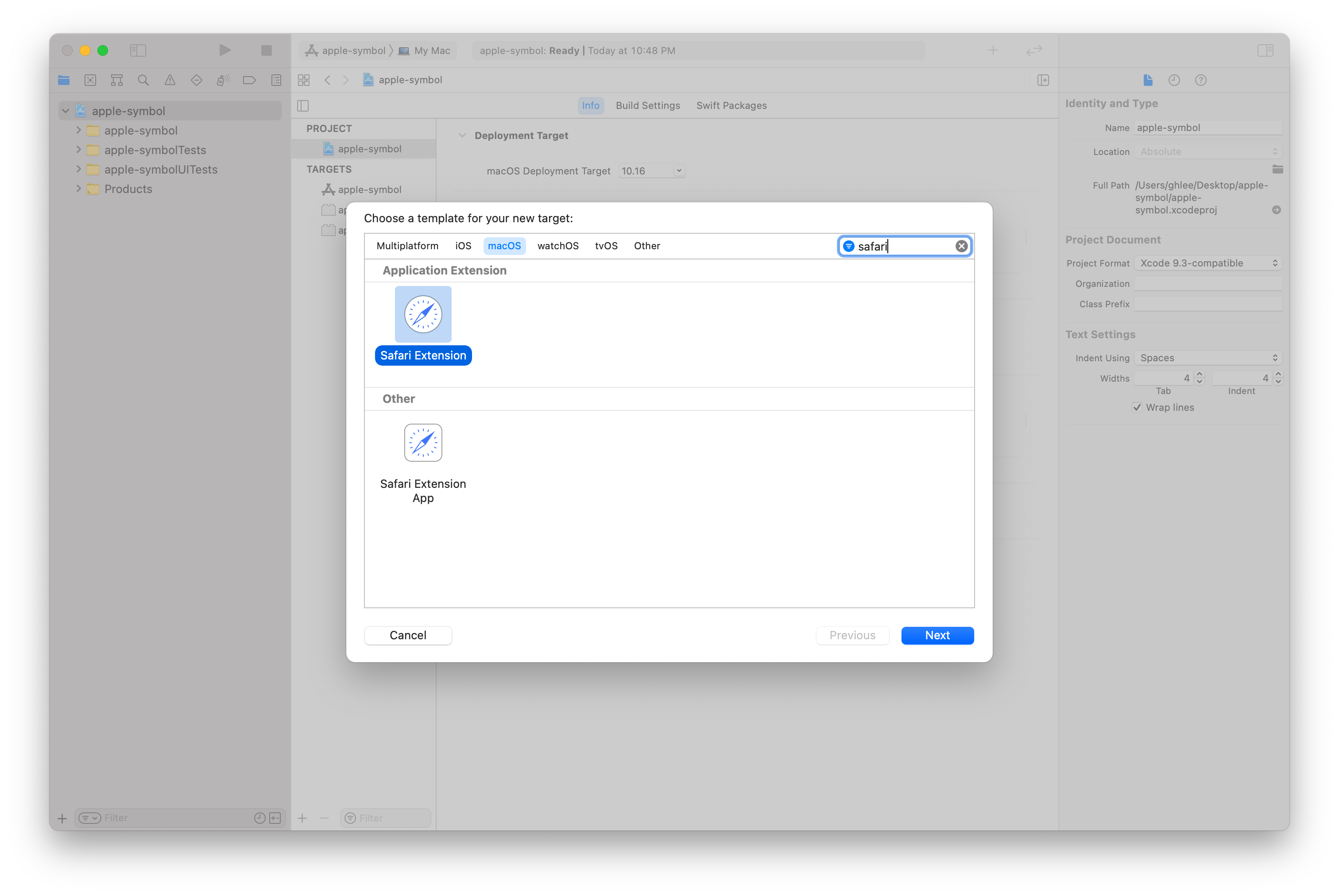Show the History inspector icon
This screenshot has width=1339, height=896.
(1174, 80)
